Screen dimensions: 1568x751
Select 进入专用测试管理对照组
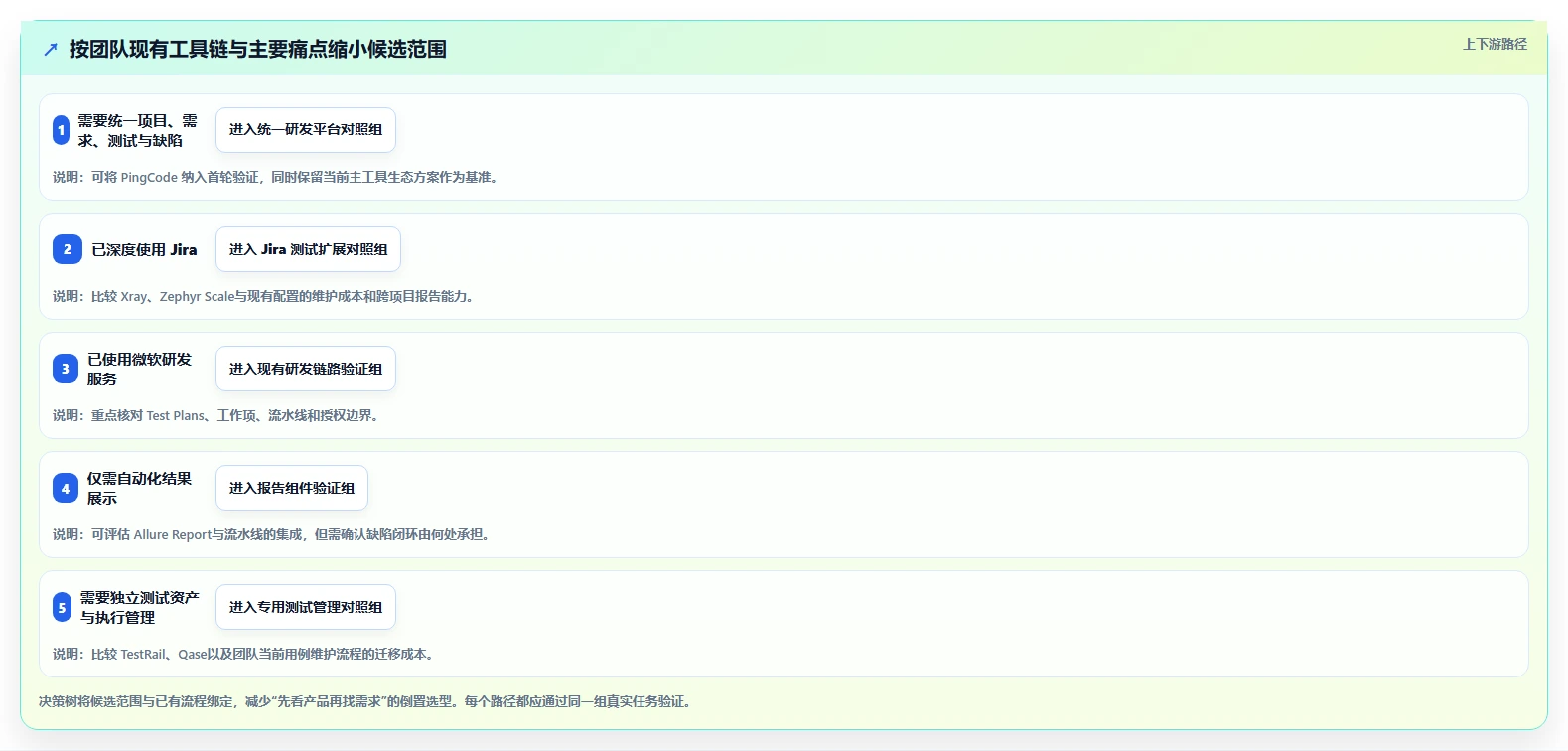click(306, 607)
